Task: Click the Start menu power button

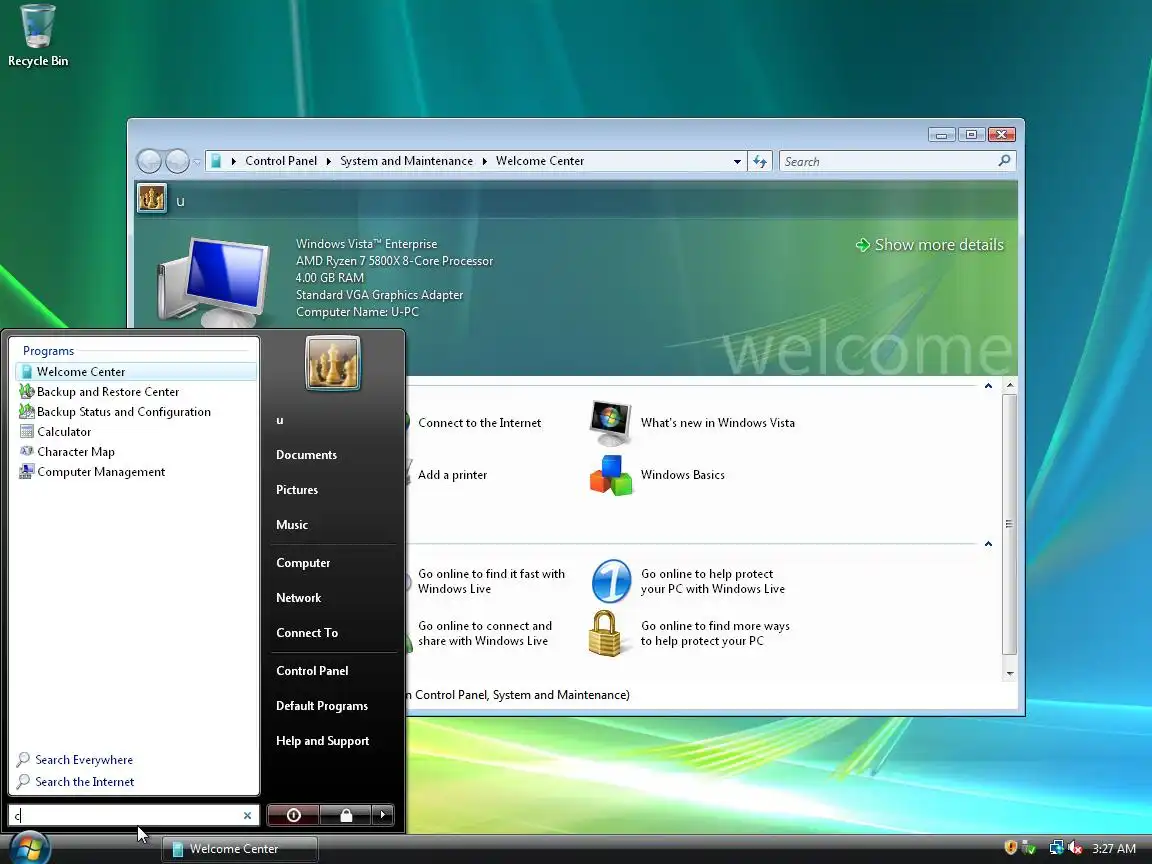Action: click(293, 815)
